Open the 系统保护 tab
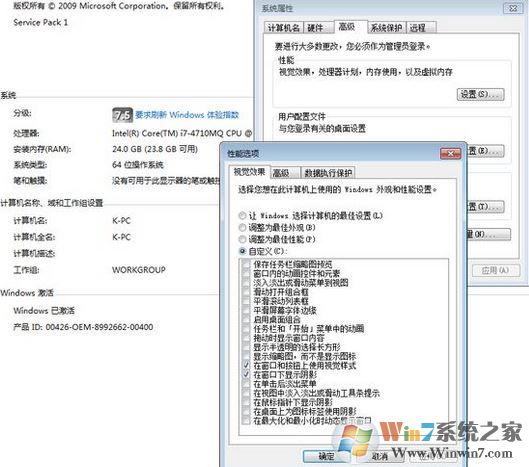 click(x=386, y=28)
